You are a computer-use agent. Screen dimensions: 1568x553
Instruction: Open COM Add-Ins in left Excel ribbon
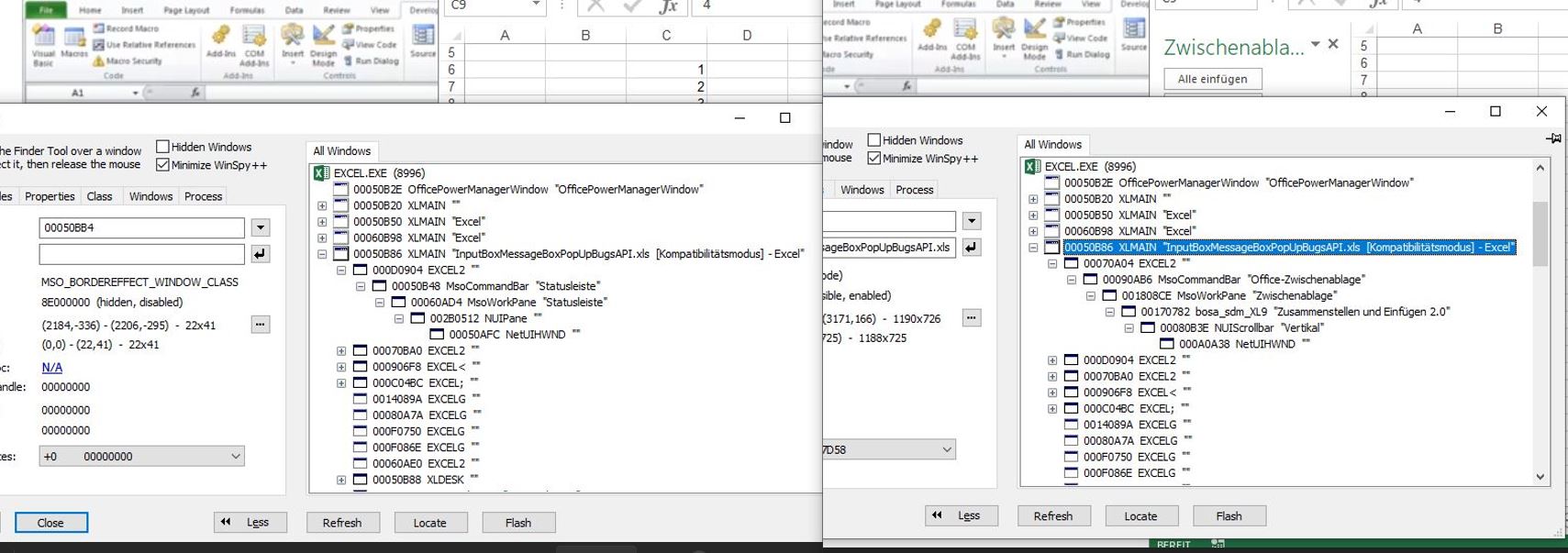(254, 45)
